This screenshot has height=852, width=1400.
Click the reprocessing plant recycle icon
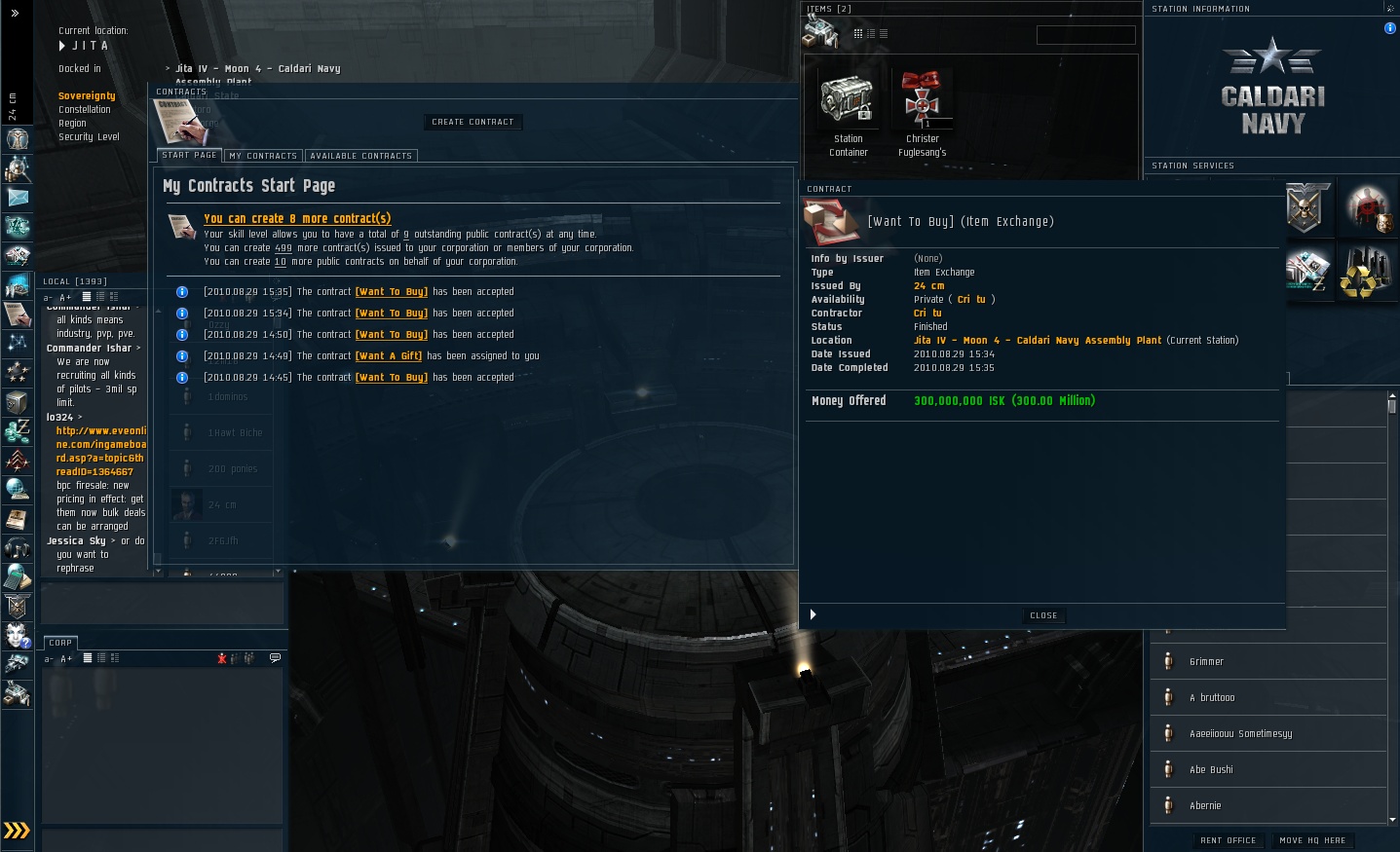coord(1367,272)
